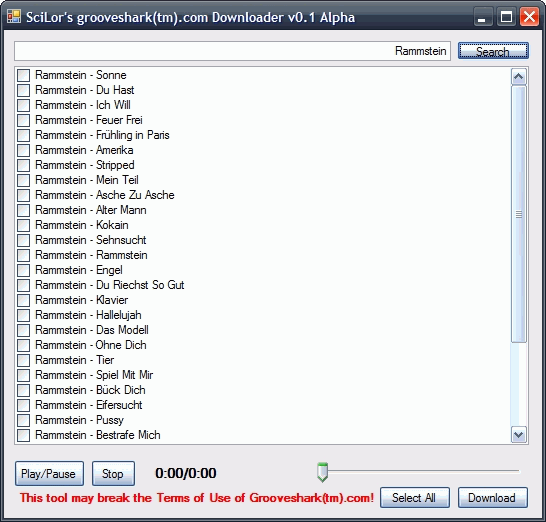546x522 pixels.
Task: Tick the Rammstein - Du Hast checkbox
Action: pyautogui.click(x=23, y=90)
